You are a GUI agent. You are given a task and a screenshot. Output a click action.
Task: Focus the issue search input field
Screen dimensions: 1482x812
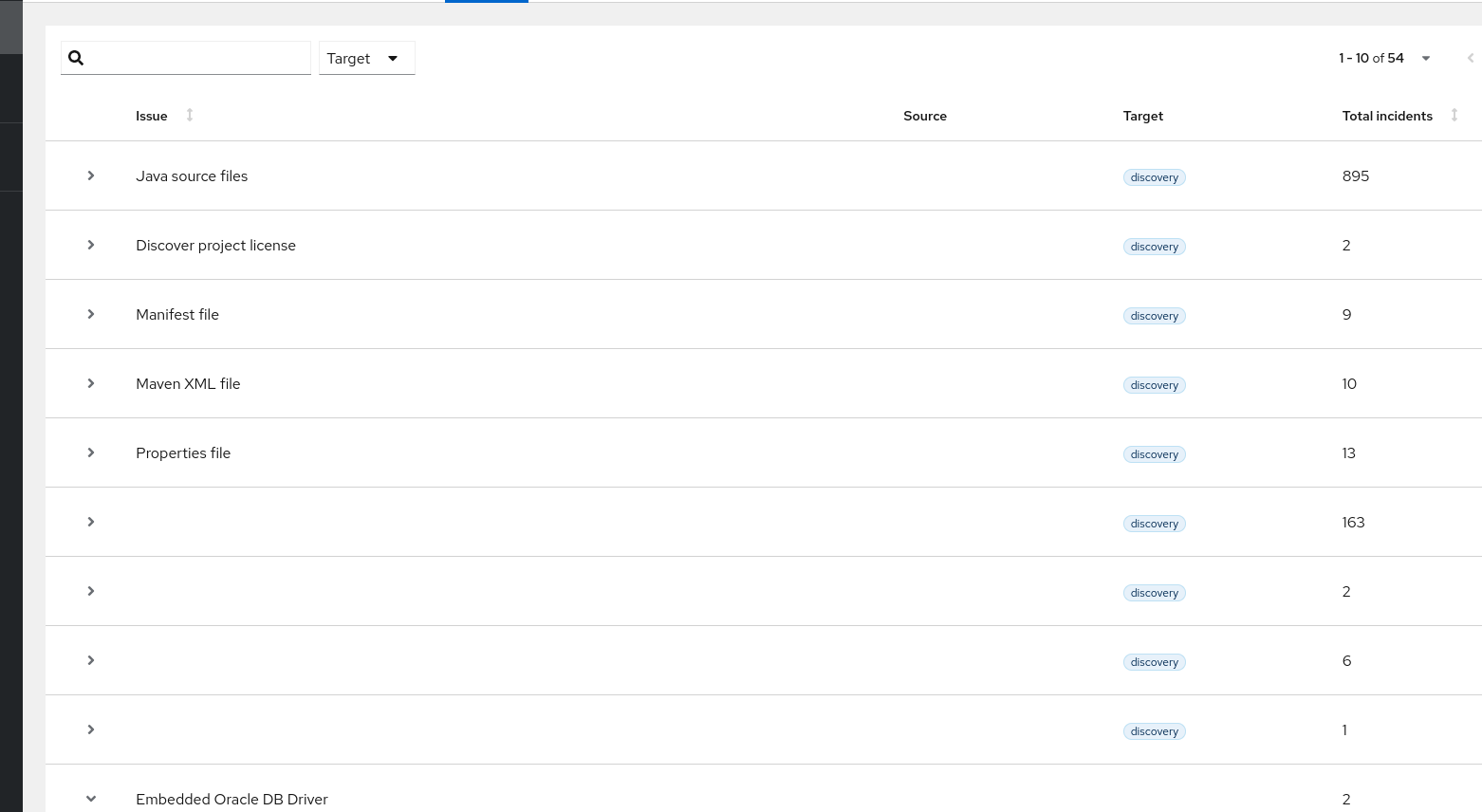coord(199,58)
